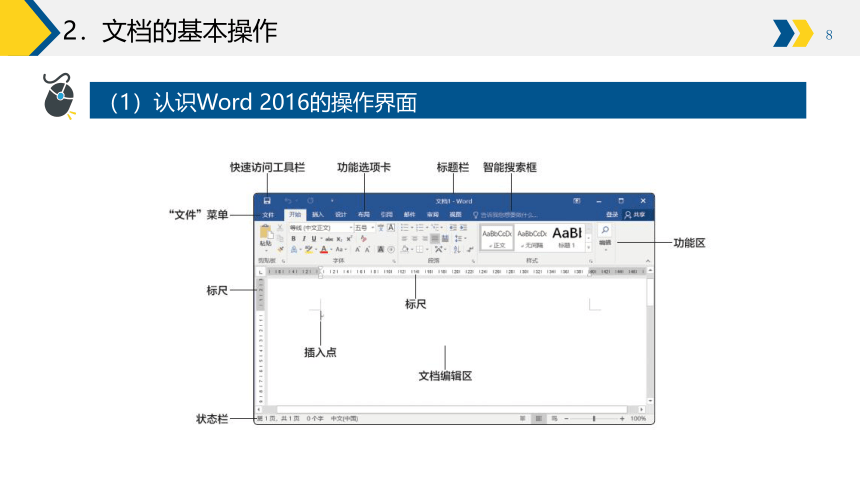Click the Center alignment icon
Viewport: 860px width, 484px height.
pos(414,238)
